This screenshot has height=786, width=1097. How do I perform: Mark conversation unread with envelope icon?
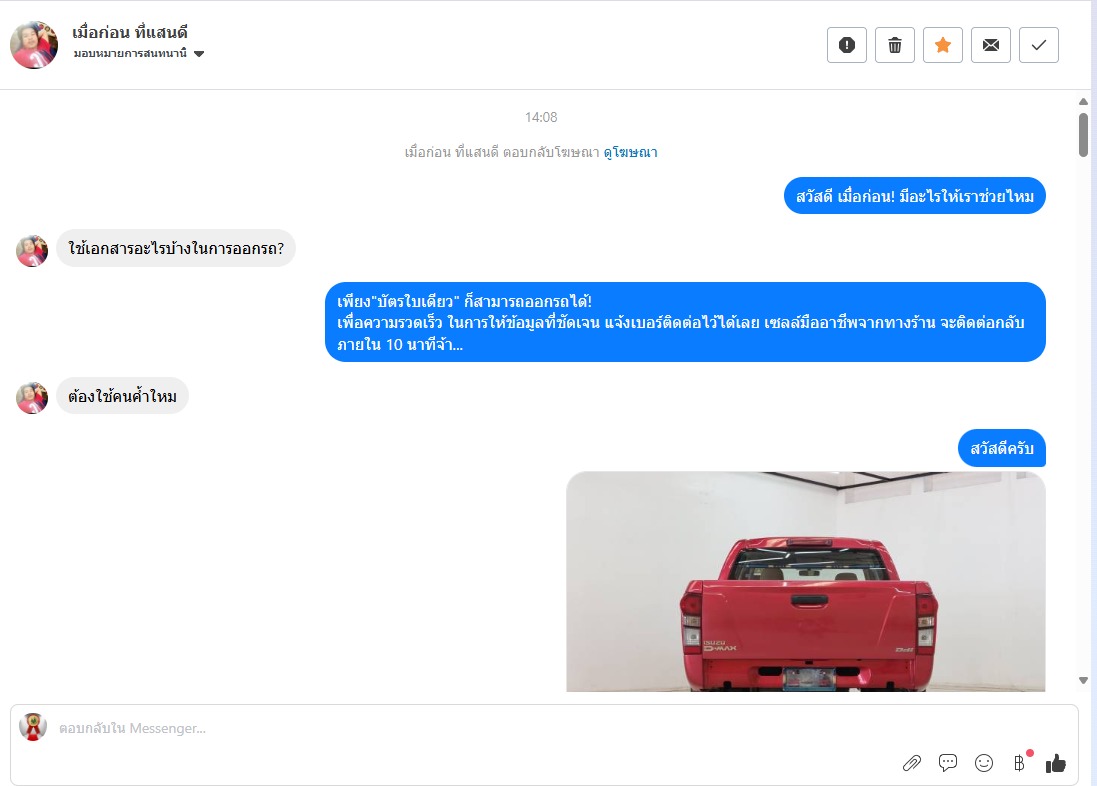click(991, 45)
